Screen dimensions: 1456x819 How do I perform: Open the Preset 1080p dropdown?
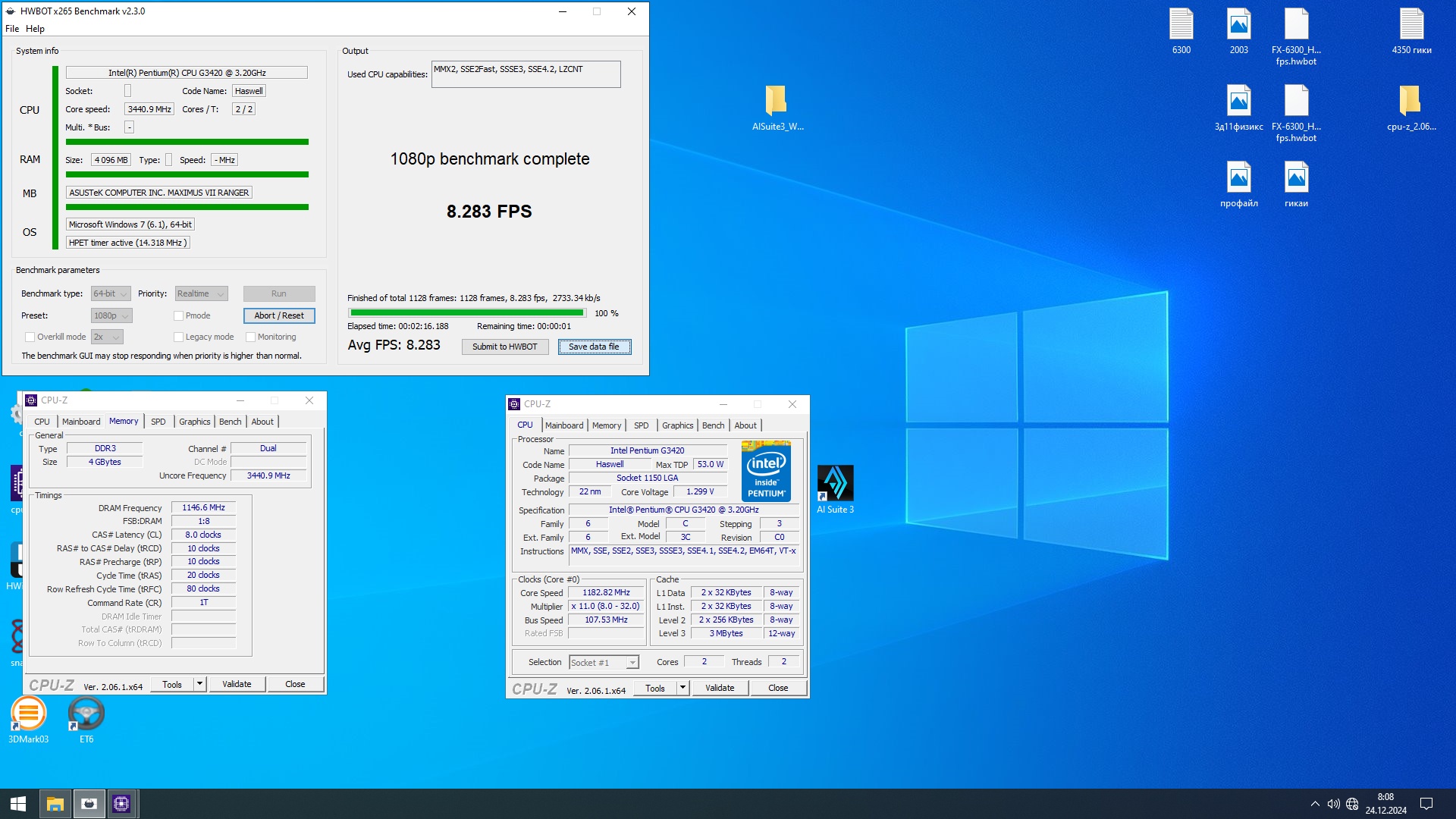pyautogui.click(x=111, y=316)
